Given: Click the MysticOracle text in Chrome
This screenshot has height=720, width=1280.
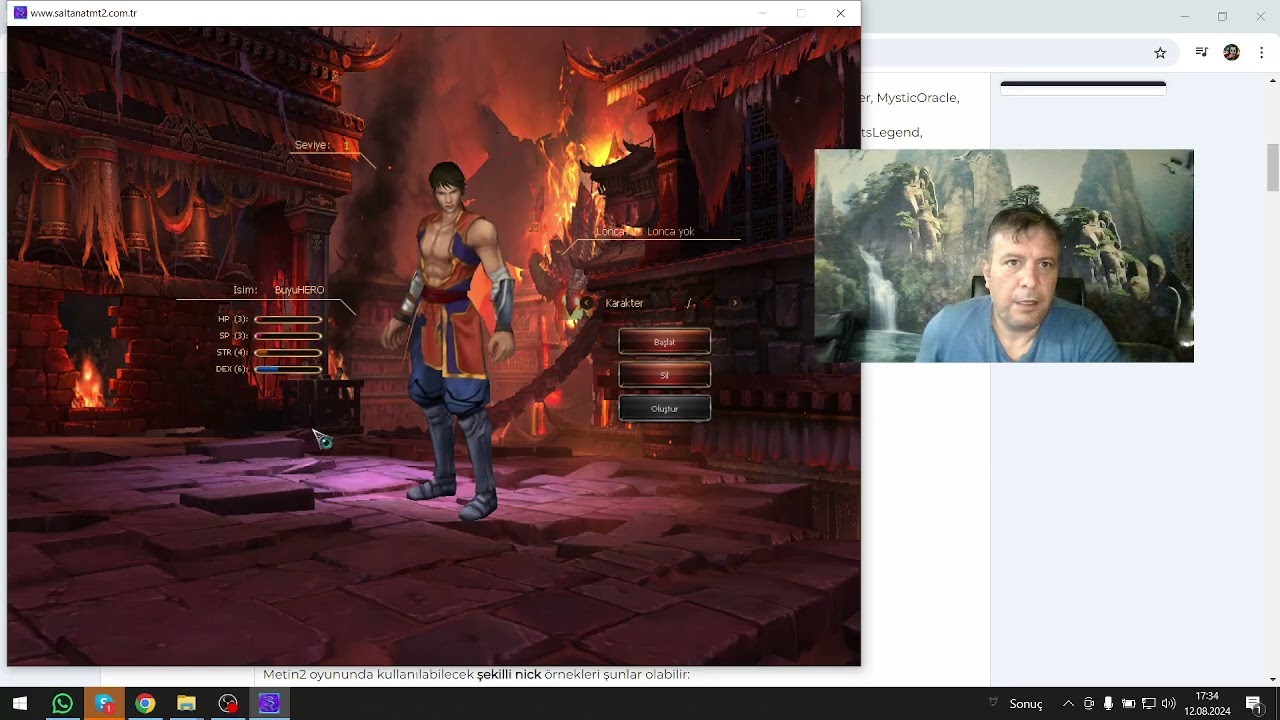Looking at the screenshot, I should tap(918, 98).
